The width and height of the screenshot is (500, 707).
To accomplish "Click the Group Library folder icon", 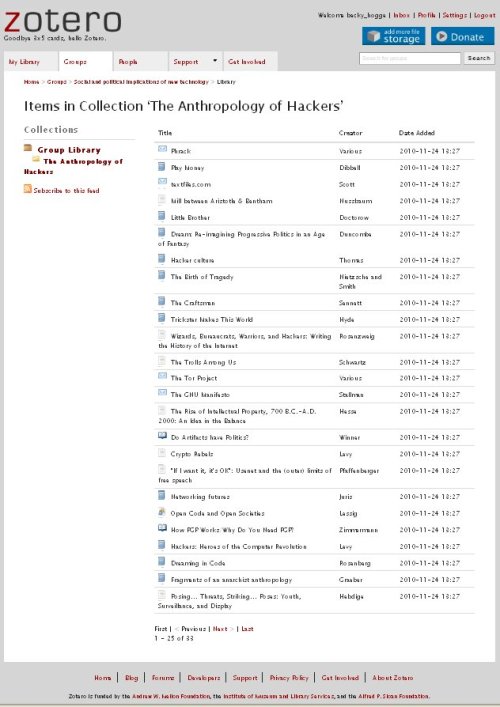I will click(x=28, y=148).
